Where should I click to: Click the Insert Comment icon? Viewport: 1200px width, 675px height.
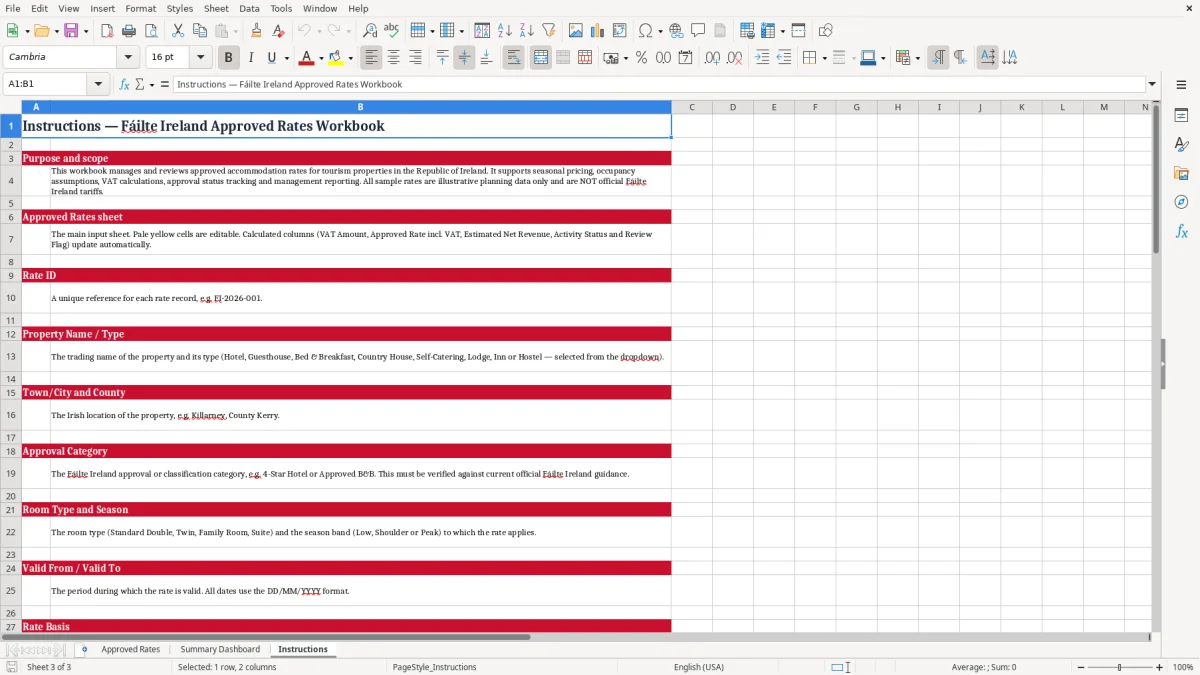tap(698, 31)
